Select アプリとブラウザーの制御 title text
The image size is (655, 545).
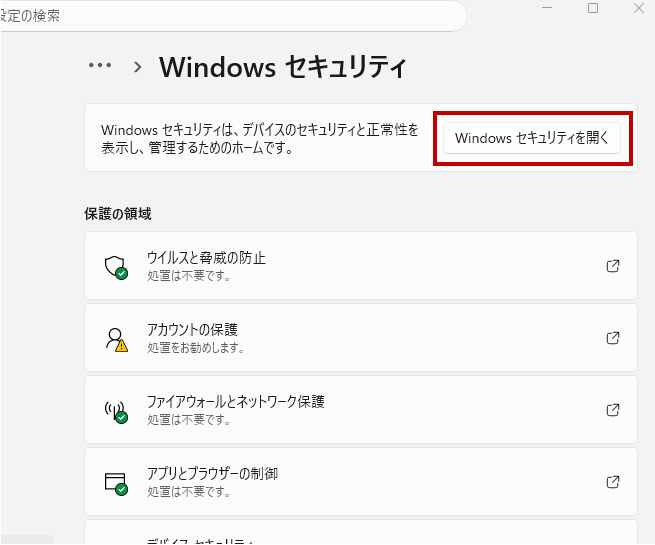[x=212, y=474]
